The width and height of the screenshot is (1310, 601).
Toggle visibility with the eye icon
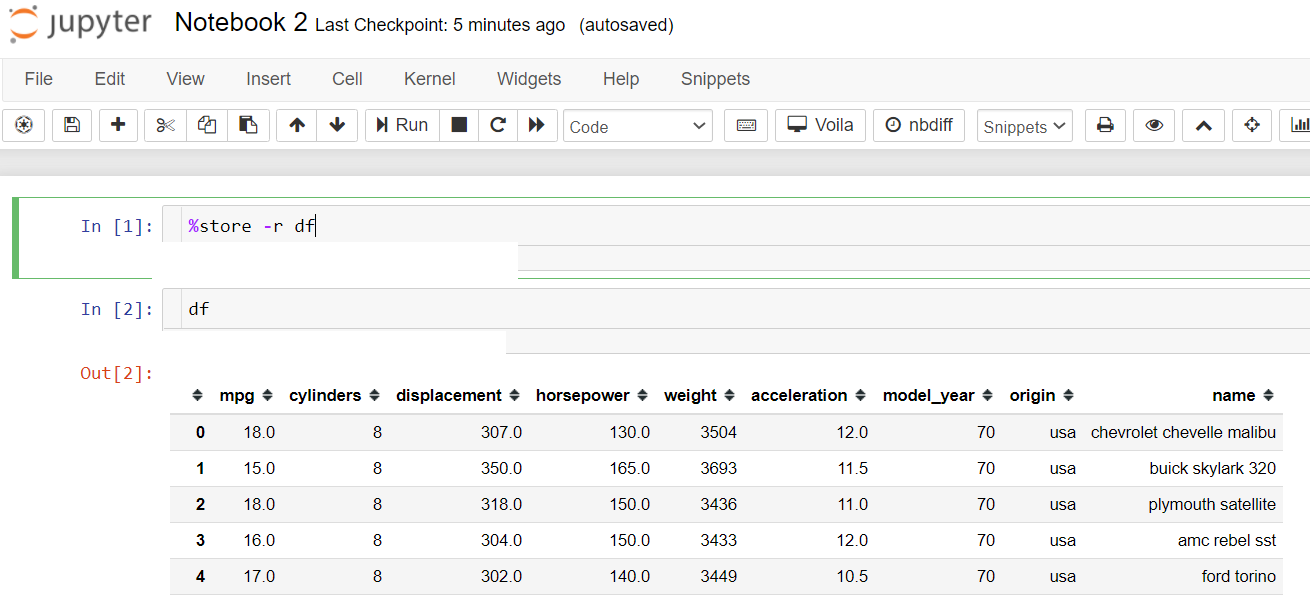1154,125
